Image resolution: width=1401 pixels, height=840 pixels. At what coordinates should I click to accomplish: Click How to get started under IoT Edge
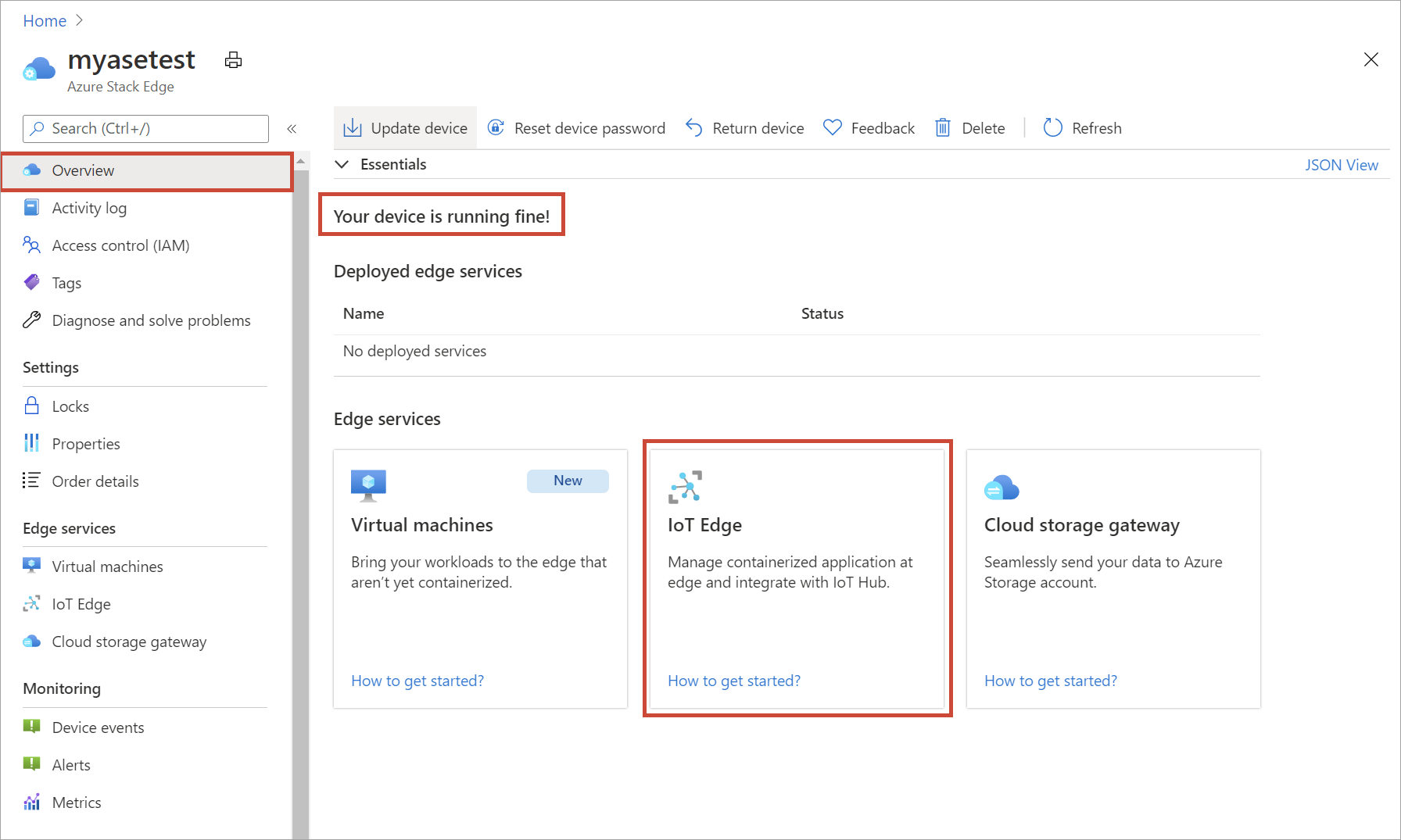point(733,681)
